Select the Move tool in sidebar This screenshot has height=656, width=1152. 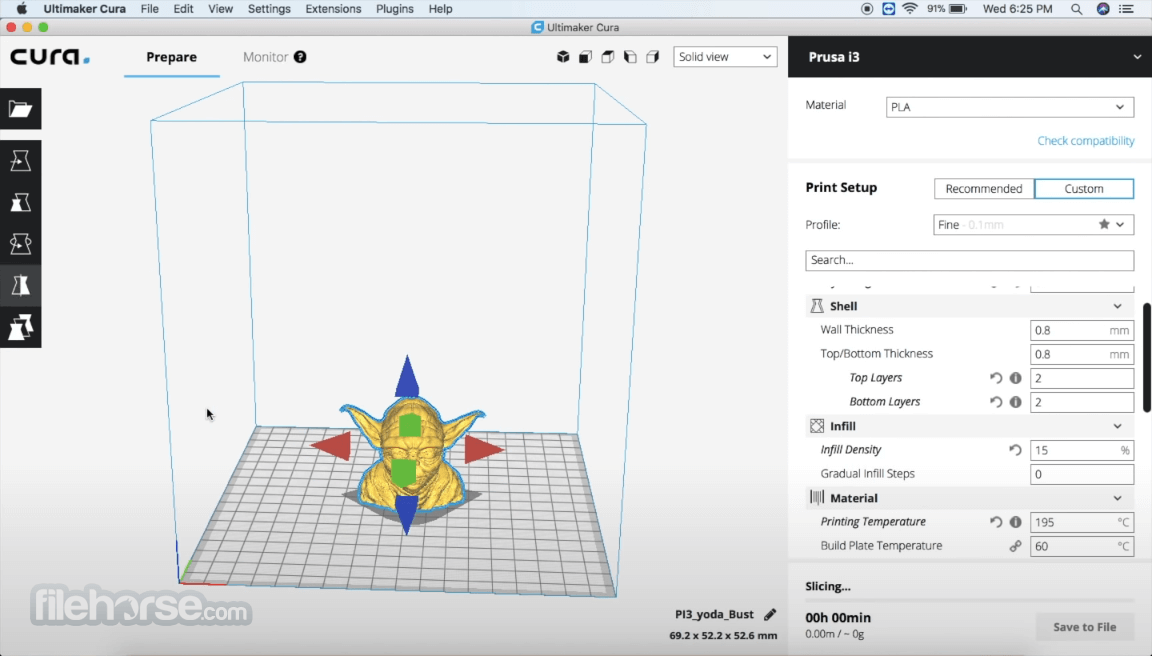pos(21,161)
